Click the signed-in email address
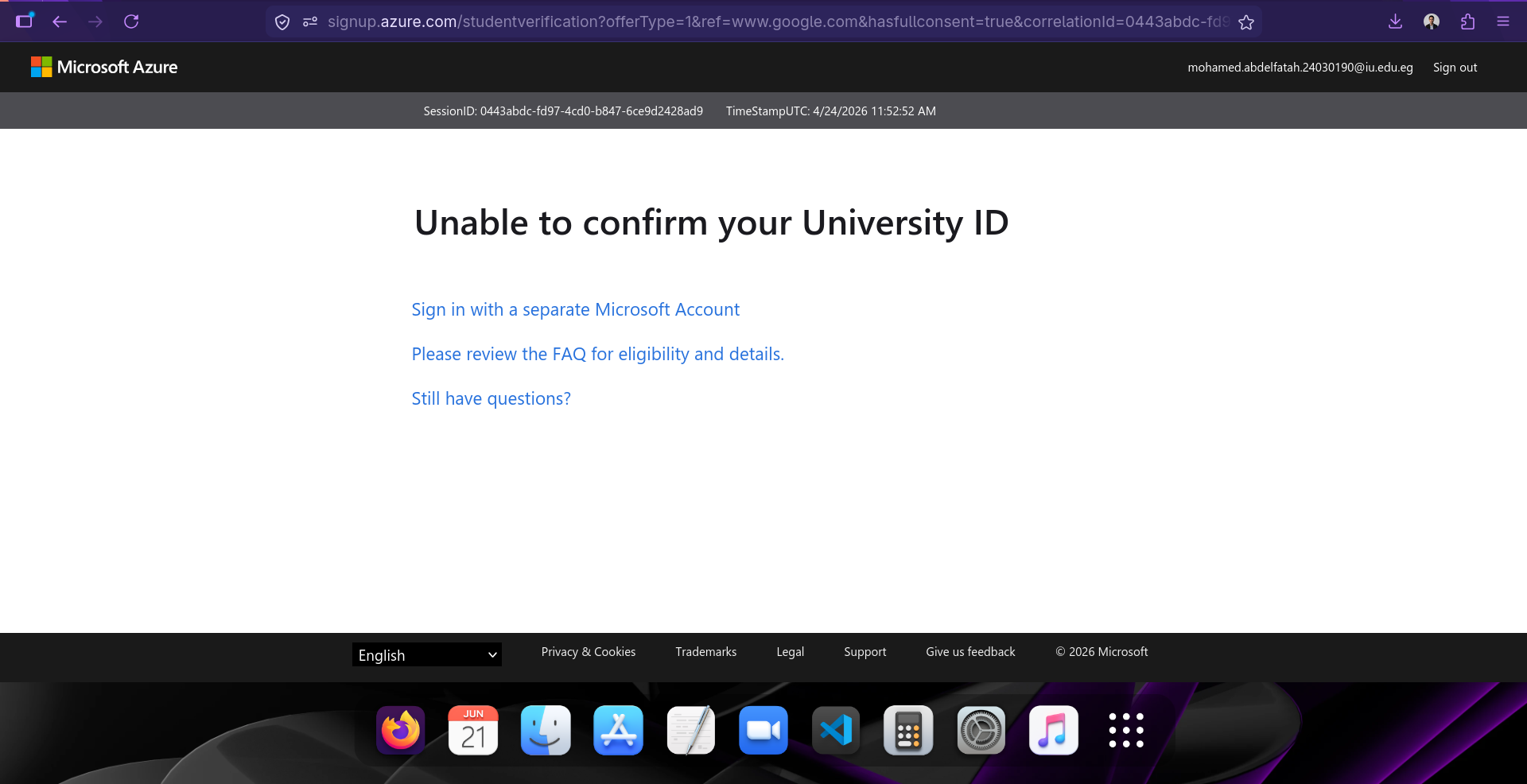The height and width of the screenshot is (784, 1527). [1300, 68]
